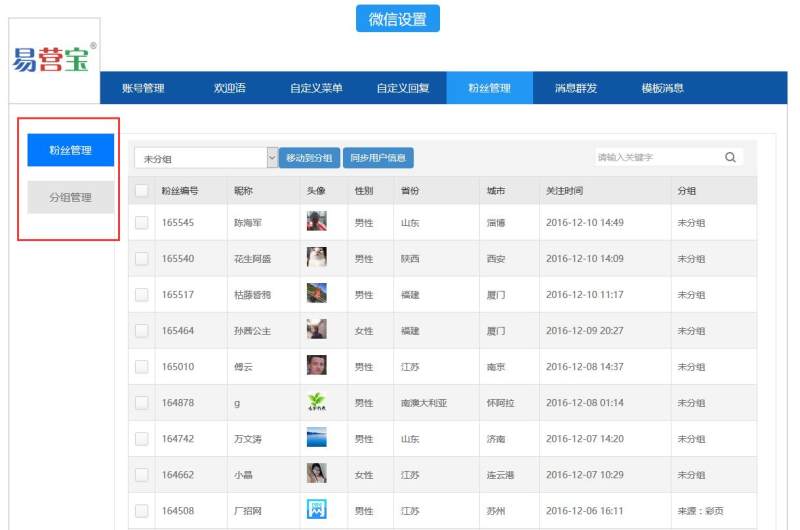Click the keyword search input field
The width and height of the screenshot is (800, 530).
(x=655, y=157)
